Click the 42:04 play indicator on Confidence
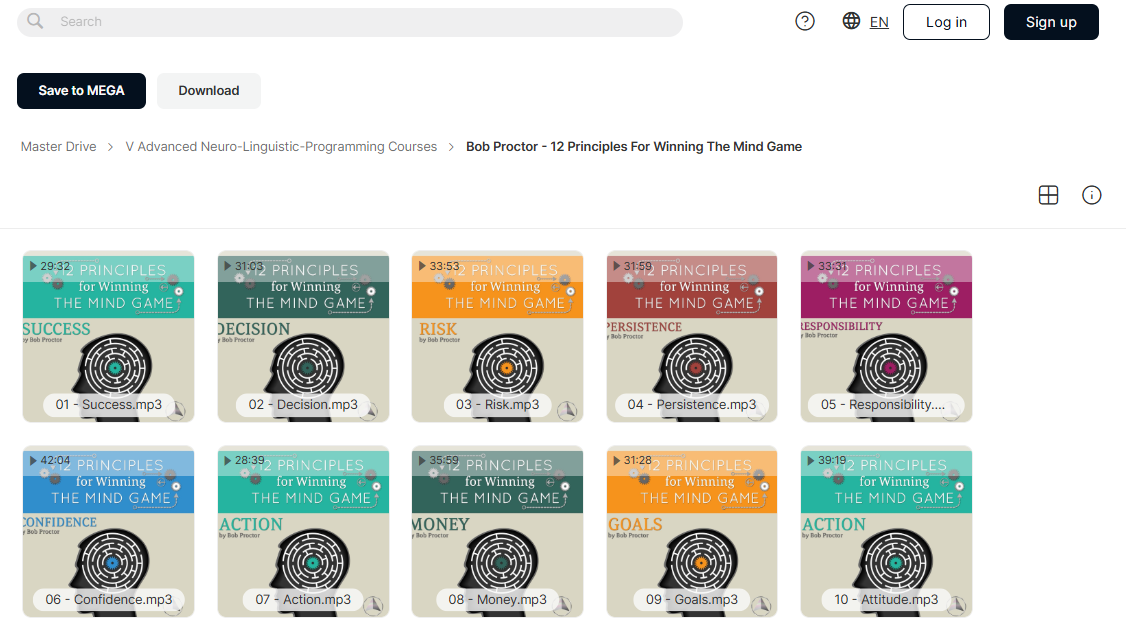The image size is (1126, 631). coord(50,461)
